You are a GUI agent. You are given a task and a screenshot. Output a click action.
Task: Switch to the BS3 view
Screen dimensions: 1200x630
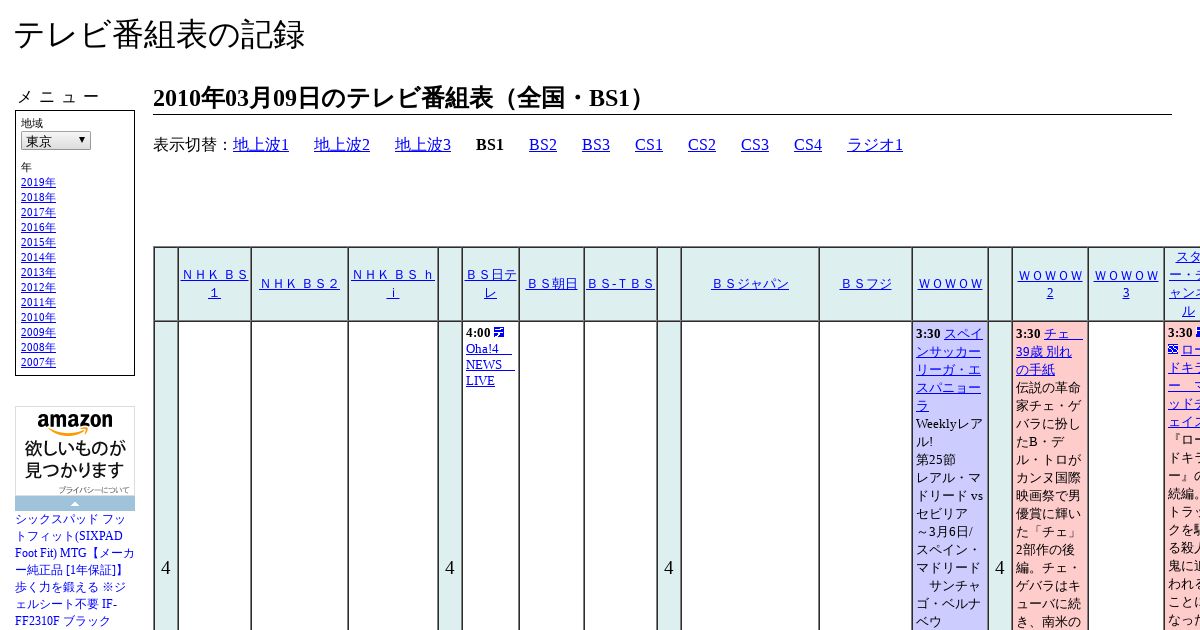click(x=596, y=145)
